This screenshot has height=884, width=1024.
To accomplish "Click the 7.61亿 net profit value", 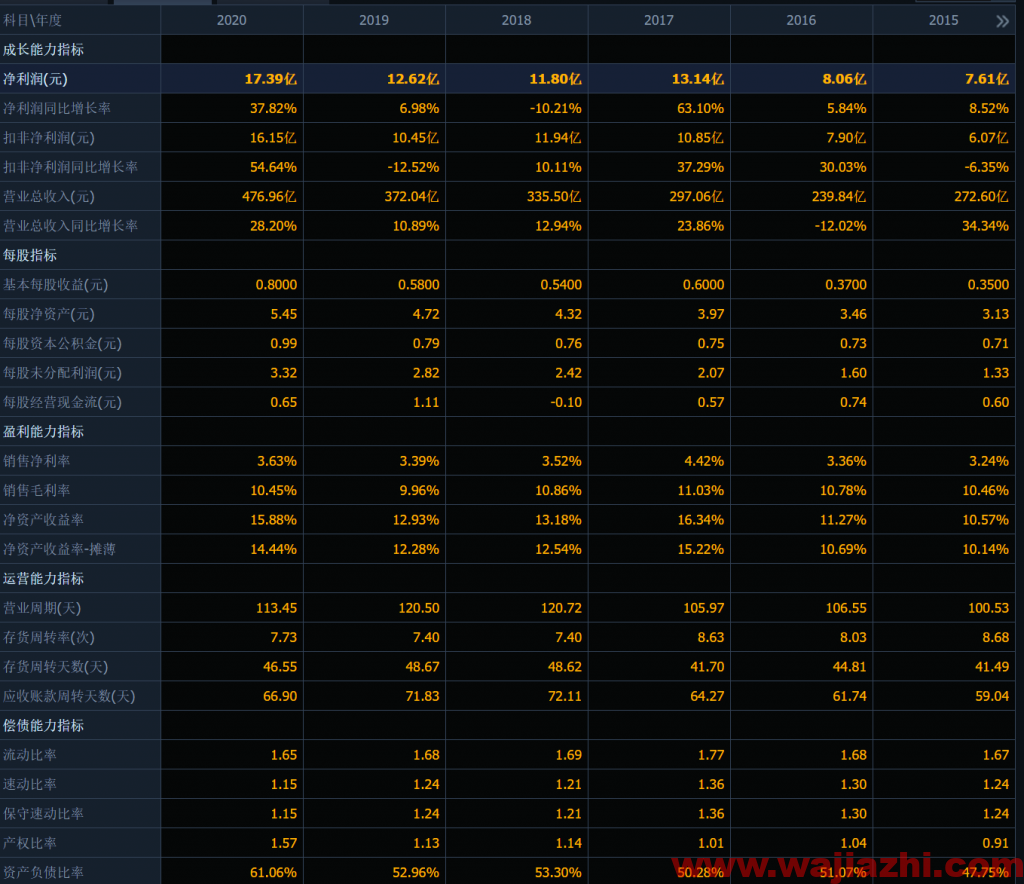I will tap(987, 79).
